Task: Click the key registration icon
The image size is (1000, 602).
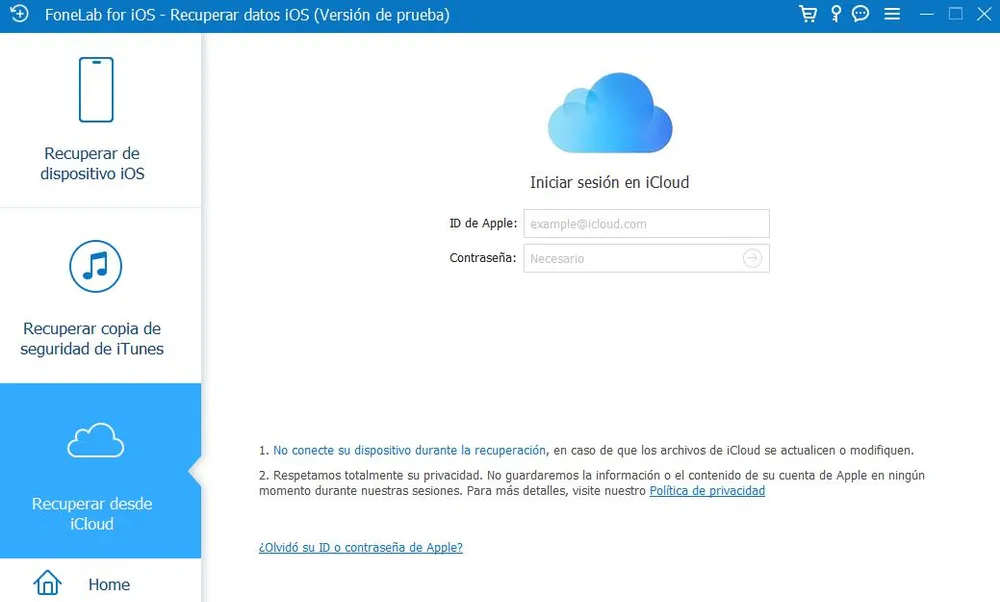Action: click(x=834, y=14)
